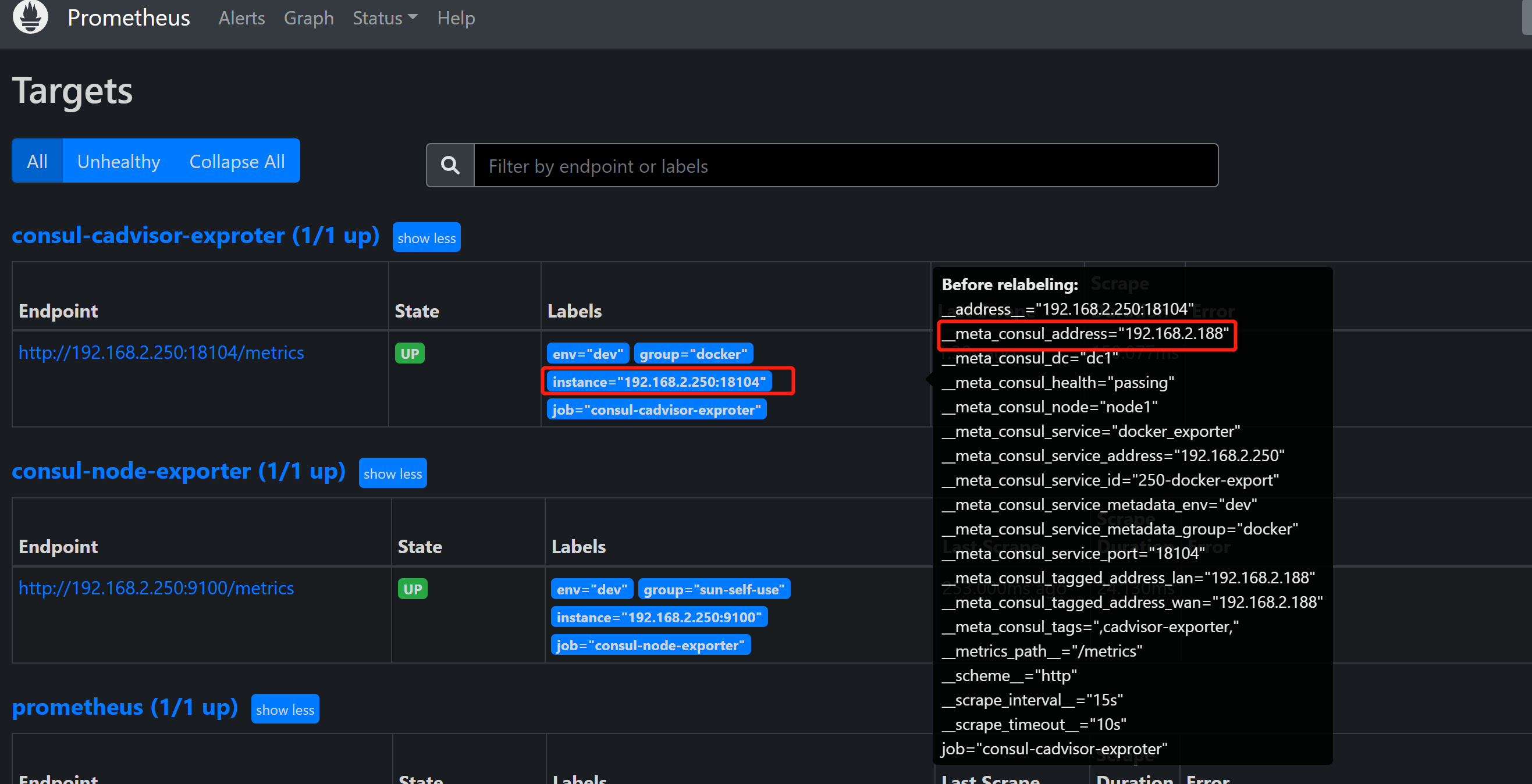Image resolution: width=1532 pixels, height=784 pixels.
Task: Select the All filter button
Action: pyautogui.click(x=37, y=161)
